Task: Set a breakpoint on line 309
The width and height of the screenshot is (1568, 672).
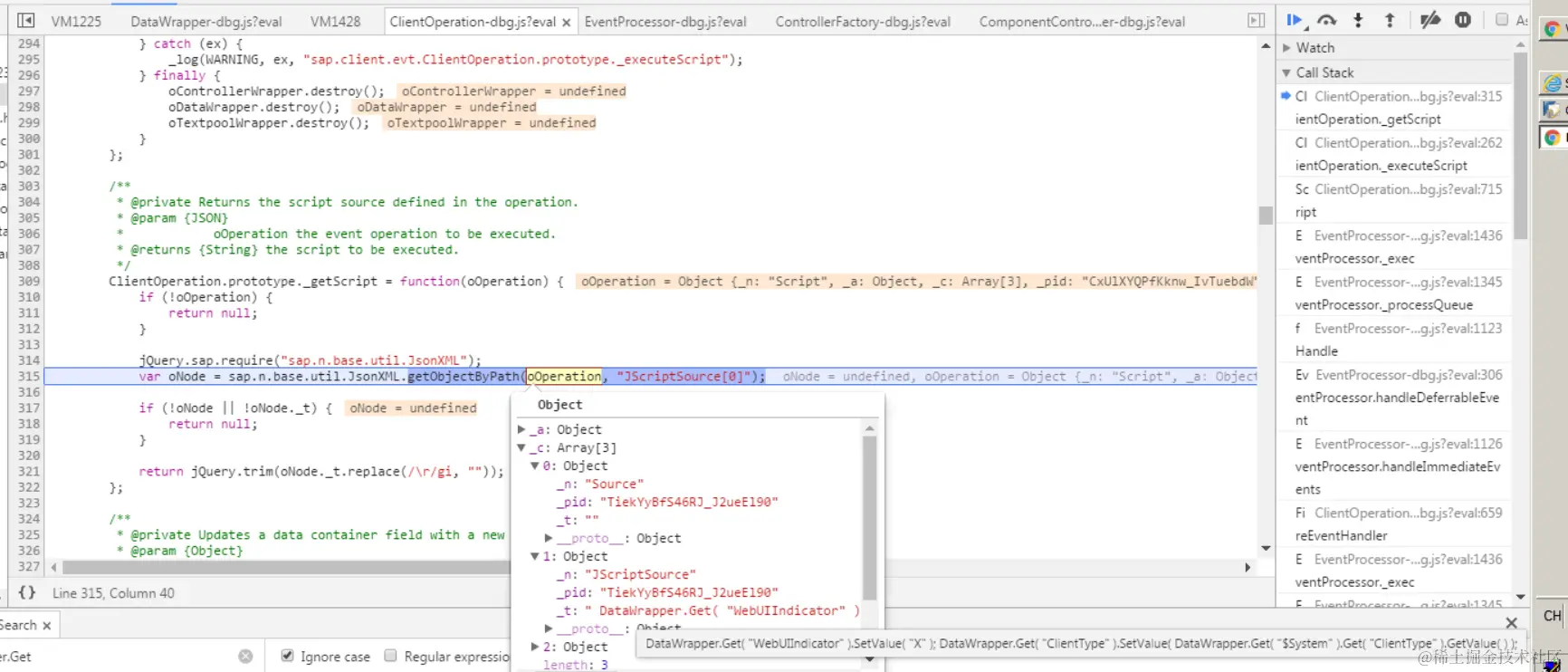Action: coord(28,281)
